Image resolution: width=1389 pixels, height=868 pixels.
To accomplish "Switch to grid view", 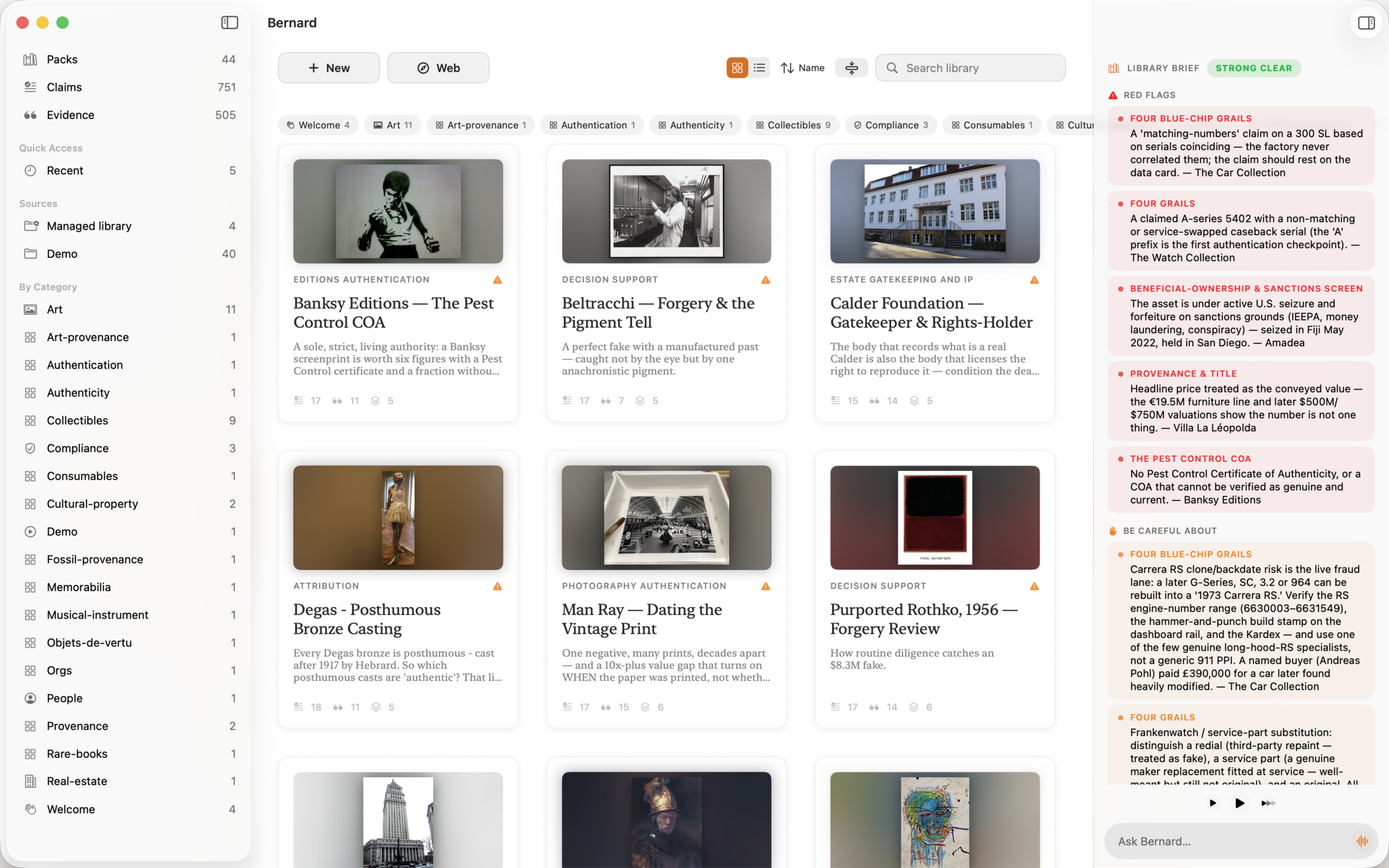I will [737, 68].
